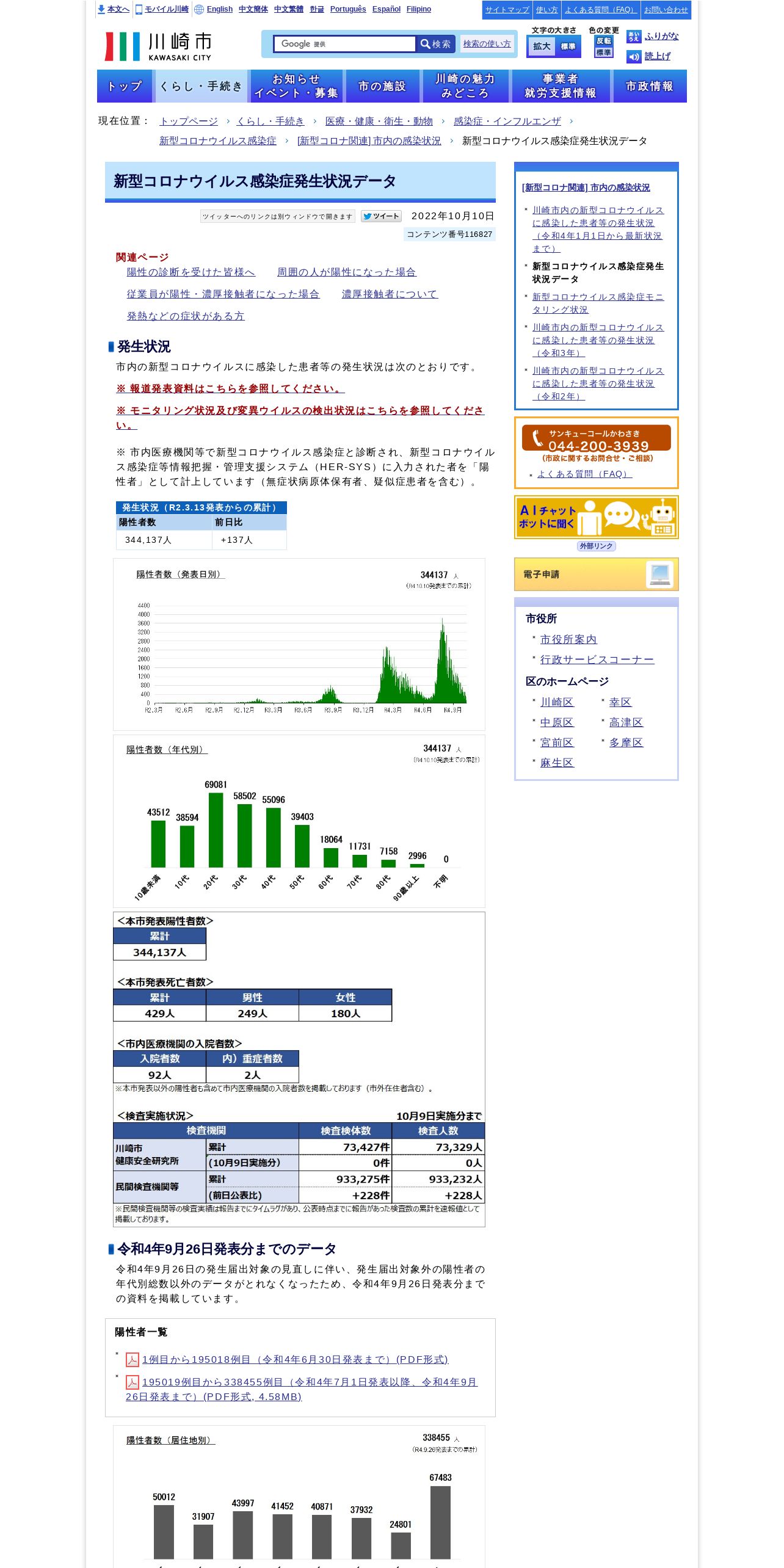The width and height of the screenshot is (784, 1568).
Task: Reset text size with 標準 button
Action: pyautogui.click(x=568, y=46)
